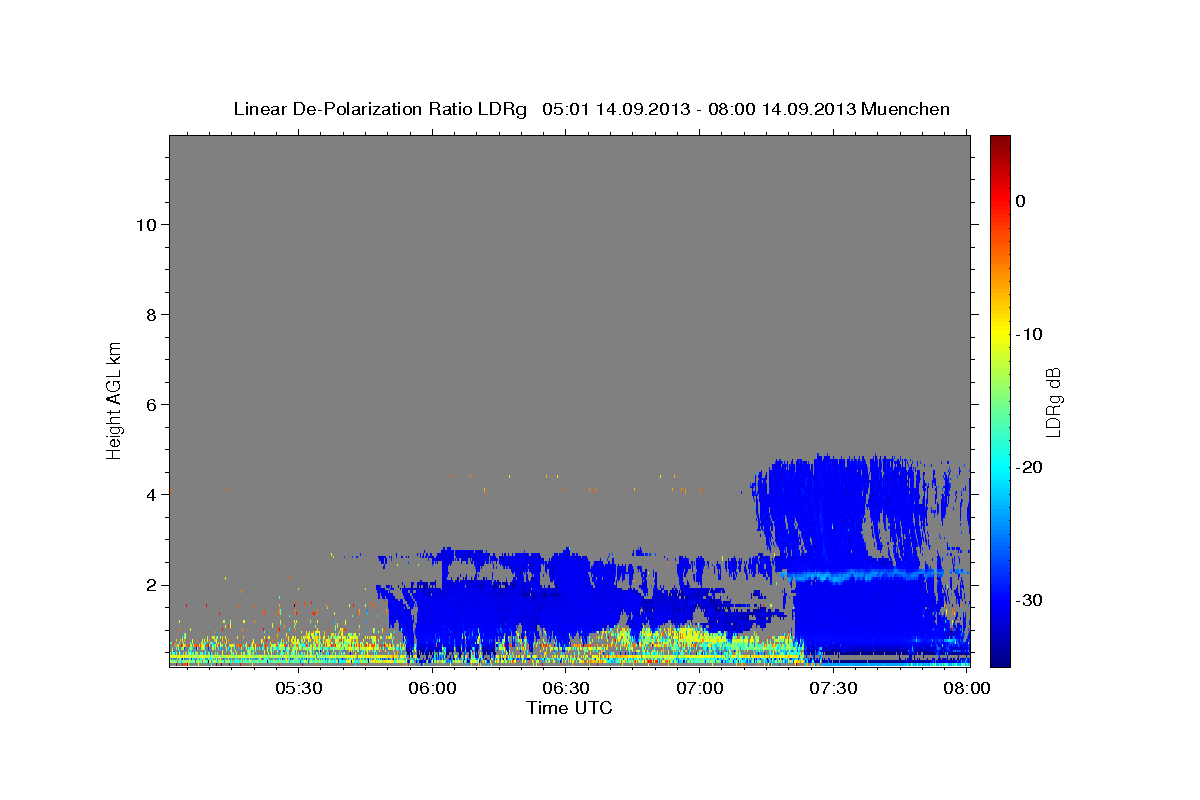The width and height of the screenshot is (1200, 800).
Task: Click the height tick label 6
Action: pyautogui.click(x=152, y=404)
